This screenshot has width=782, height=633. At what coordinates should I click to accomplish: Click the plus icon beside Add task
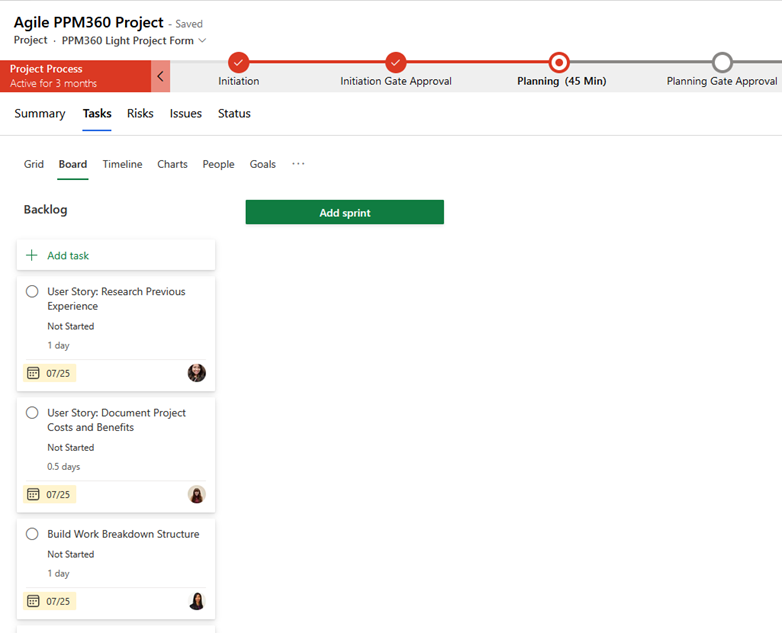(31, 255)
